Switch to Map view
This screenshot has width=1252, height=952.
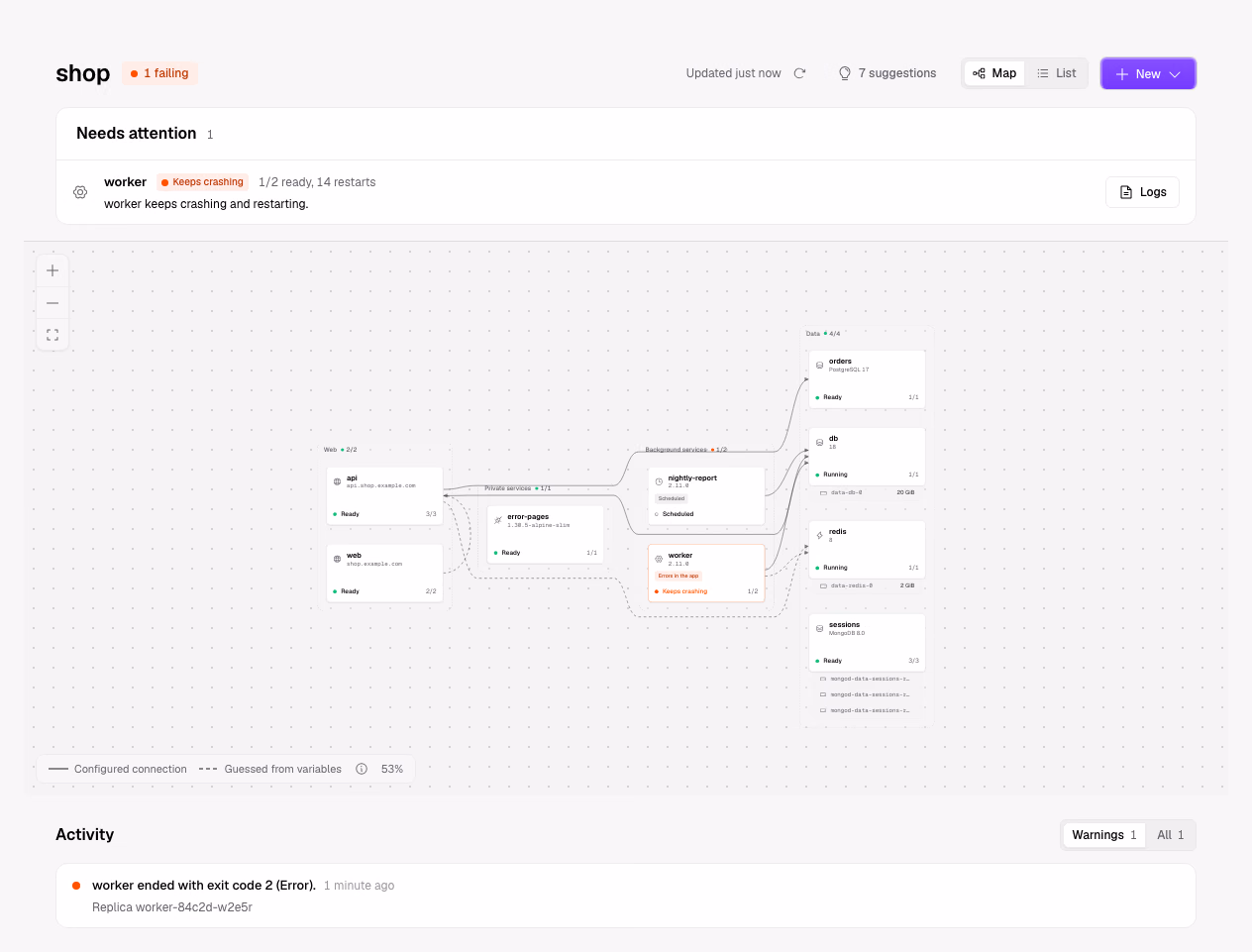(994, 73)
